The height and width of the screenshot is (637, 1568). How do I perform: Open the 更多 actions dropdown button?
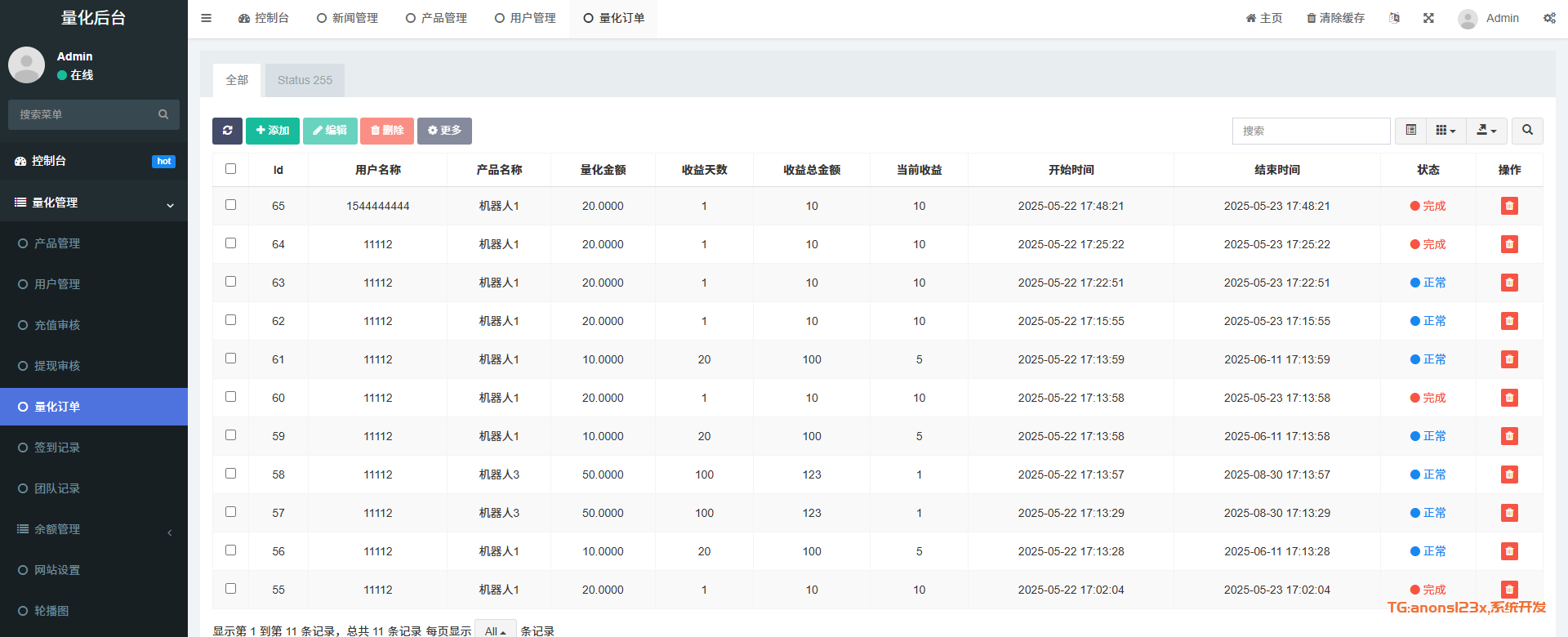point(444,131)
